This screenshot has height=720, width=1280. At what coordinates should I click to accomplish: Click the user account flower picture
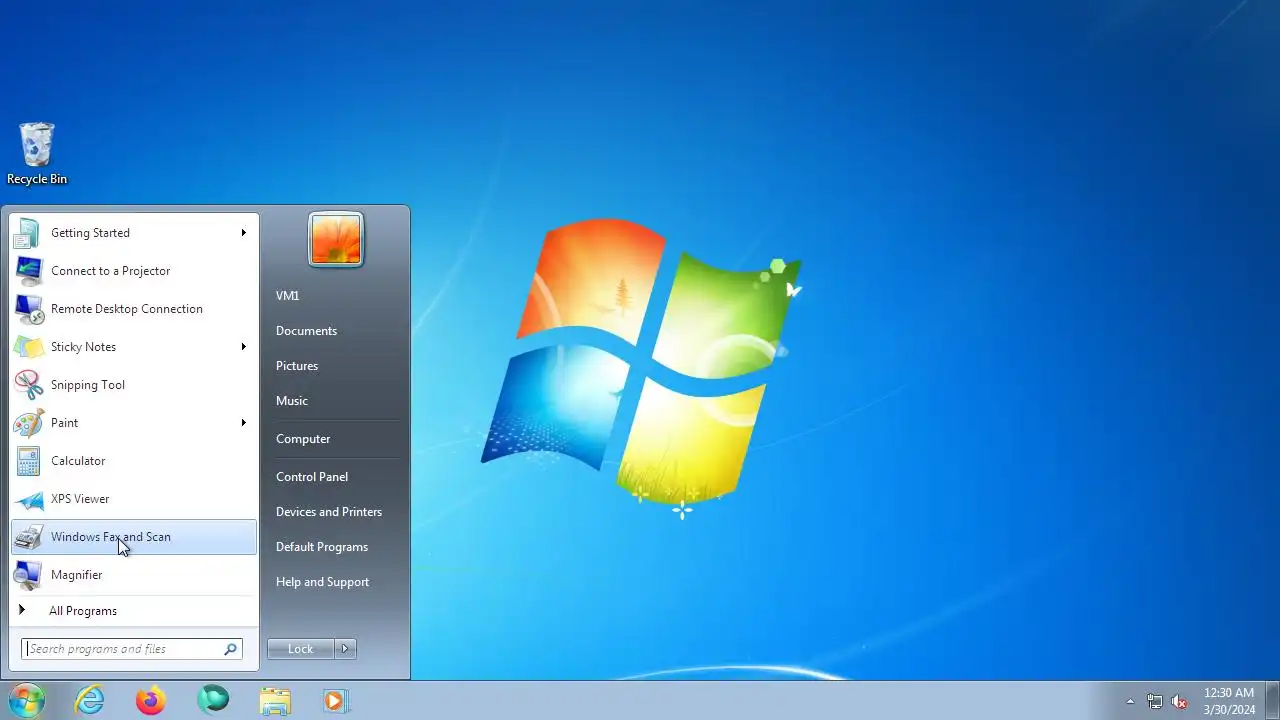tap(336, 240)
